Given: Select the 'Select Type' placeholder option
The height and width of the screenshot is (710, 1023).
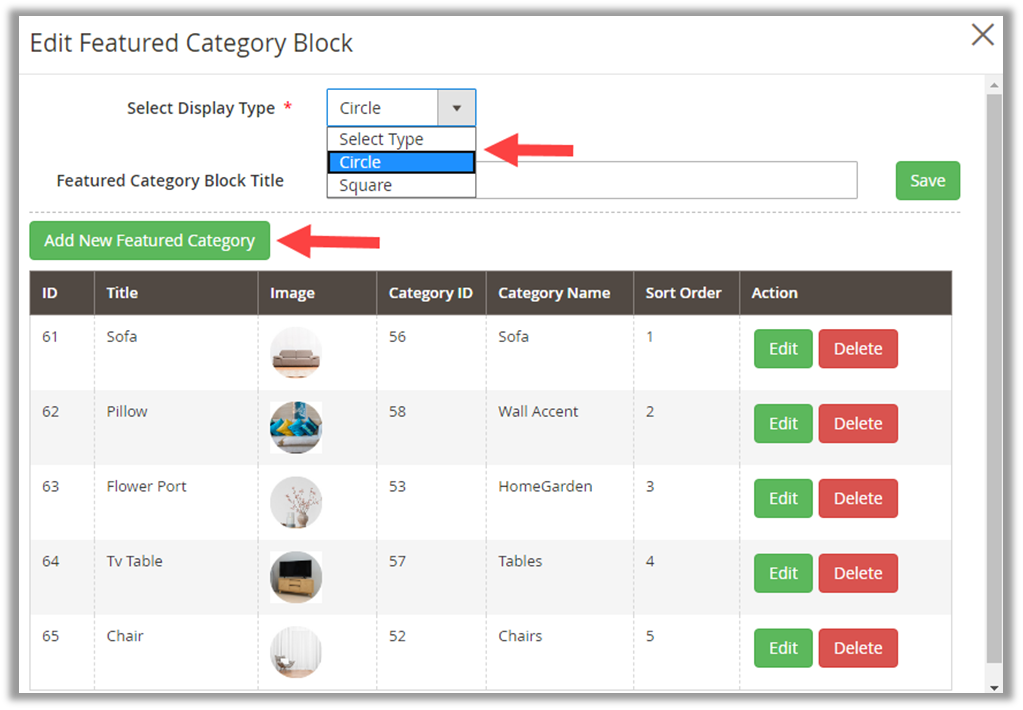Looking at the screenshot, I should pyautogui.click(x=401, y=139).
